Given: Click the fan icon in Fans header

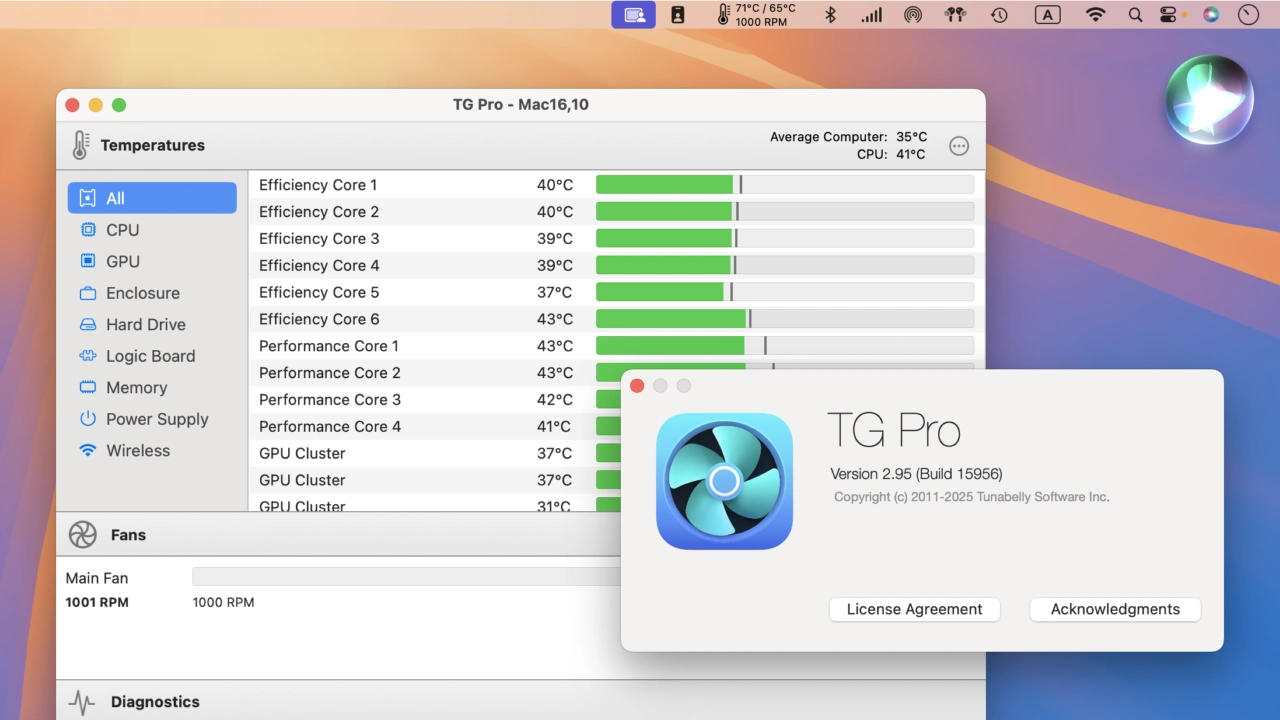Looking at the screenshot, I should pos(82,535).
